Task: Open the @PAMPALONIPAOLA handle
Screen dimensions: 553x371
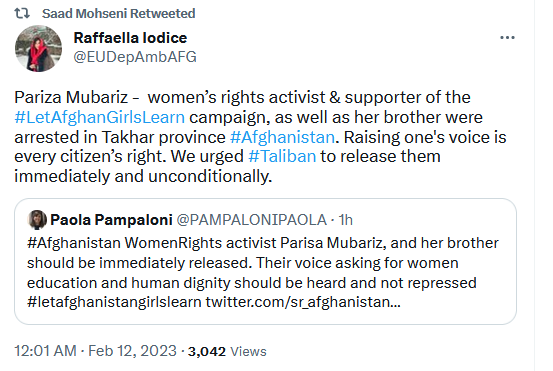Action: (x=251, y=220)
